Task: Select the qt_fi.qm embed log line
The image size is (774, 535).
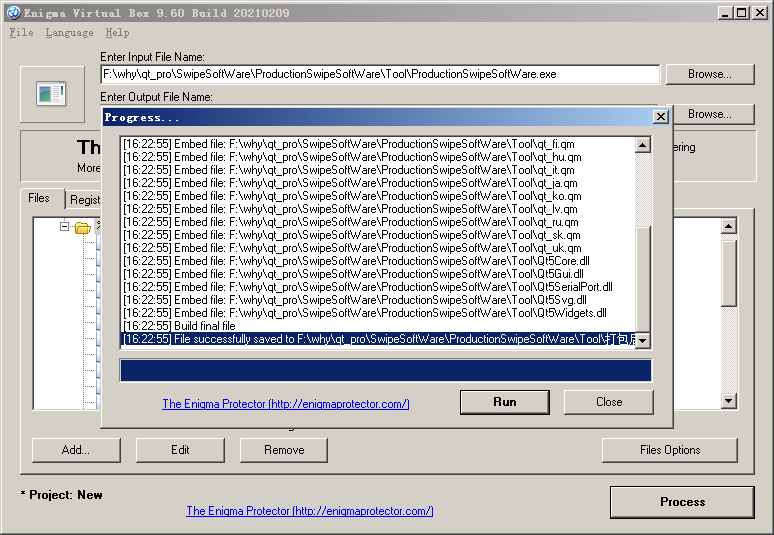Action: pyautogui.click(x=378, y=144)
